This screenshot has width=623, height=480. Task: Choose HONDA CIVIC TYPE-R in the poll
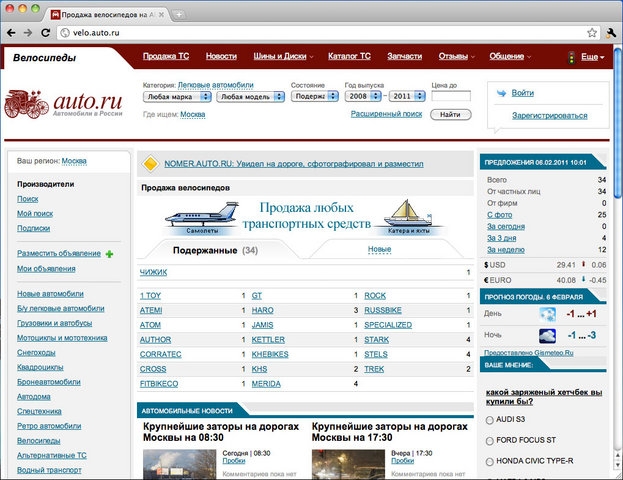pyautogui.click(x=490, y=461)
